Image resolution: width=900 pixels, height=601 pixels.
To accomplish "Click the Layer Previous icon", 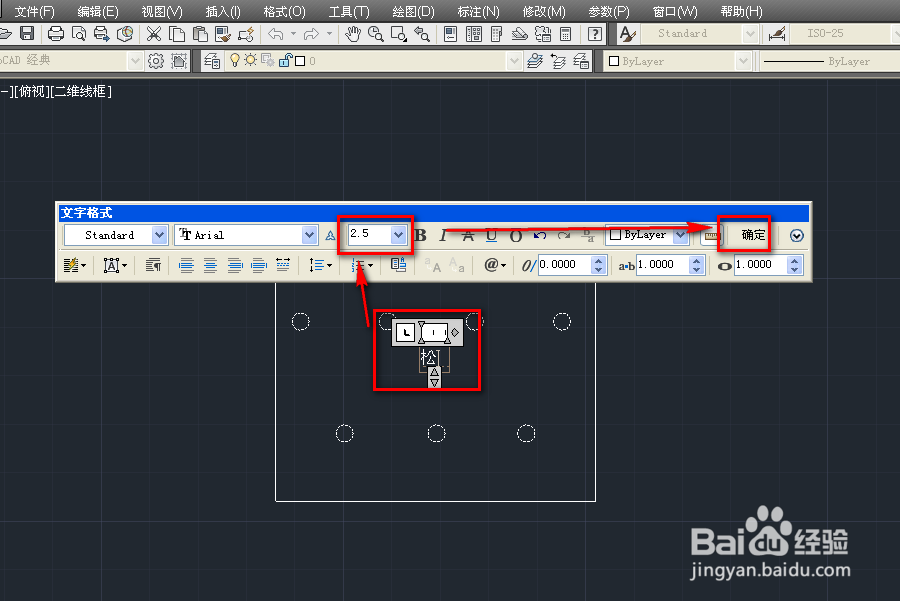I will [558, 60].
